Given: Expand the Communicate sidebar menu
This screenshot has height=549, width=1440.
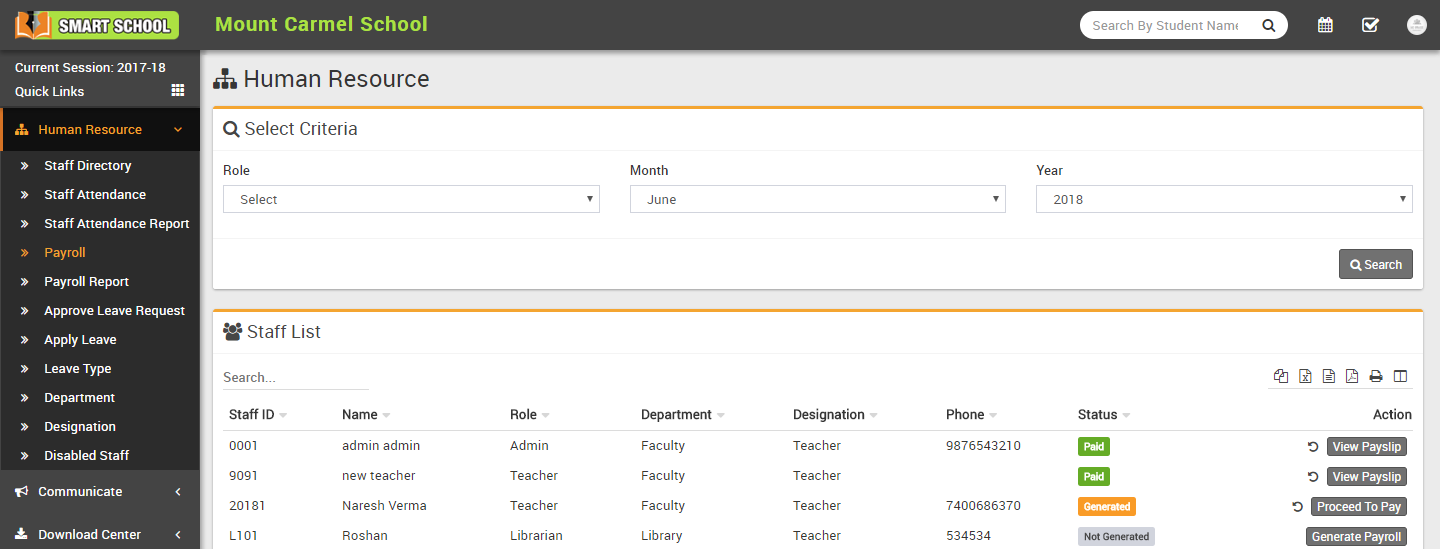Looking at the screenshot, I should pos(100,492).
